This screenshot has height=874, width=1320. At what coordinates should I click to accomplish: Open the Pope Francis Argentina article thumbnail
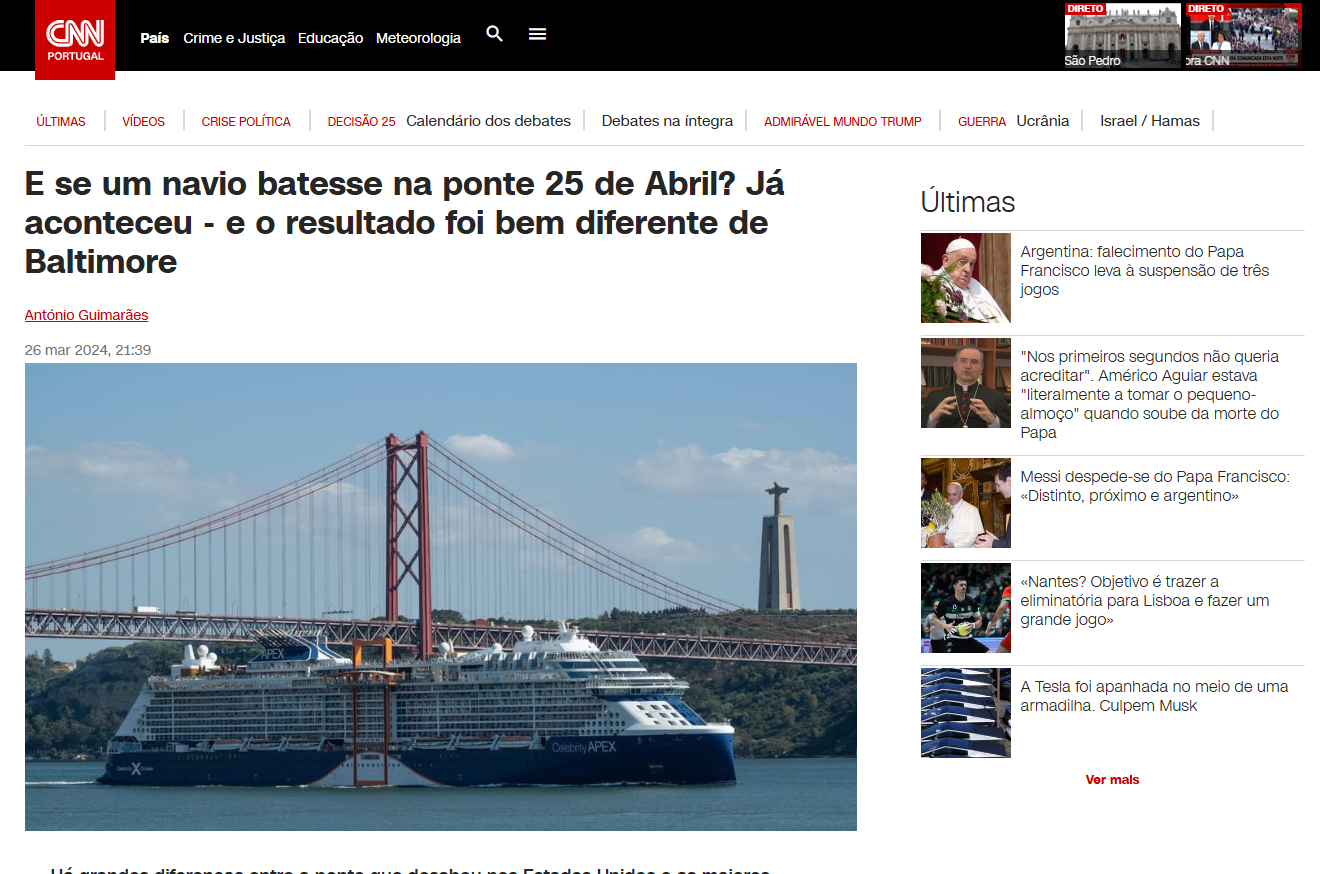[965, 278]
